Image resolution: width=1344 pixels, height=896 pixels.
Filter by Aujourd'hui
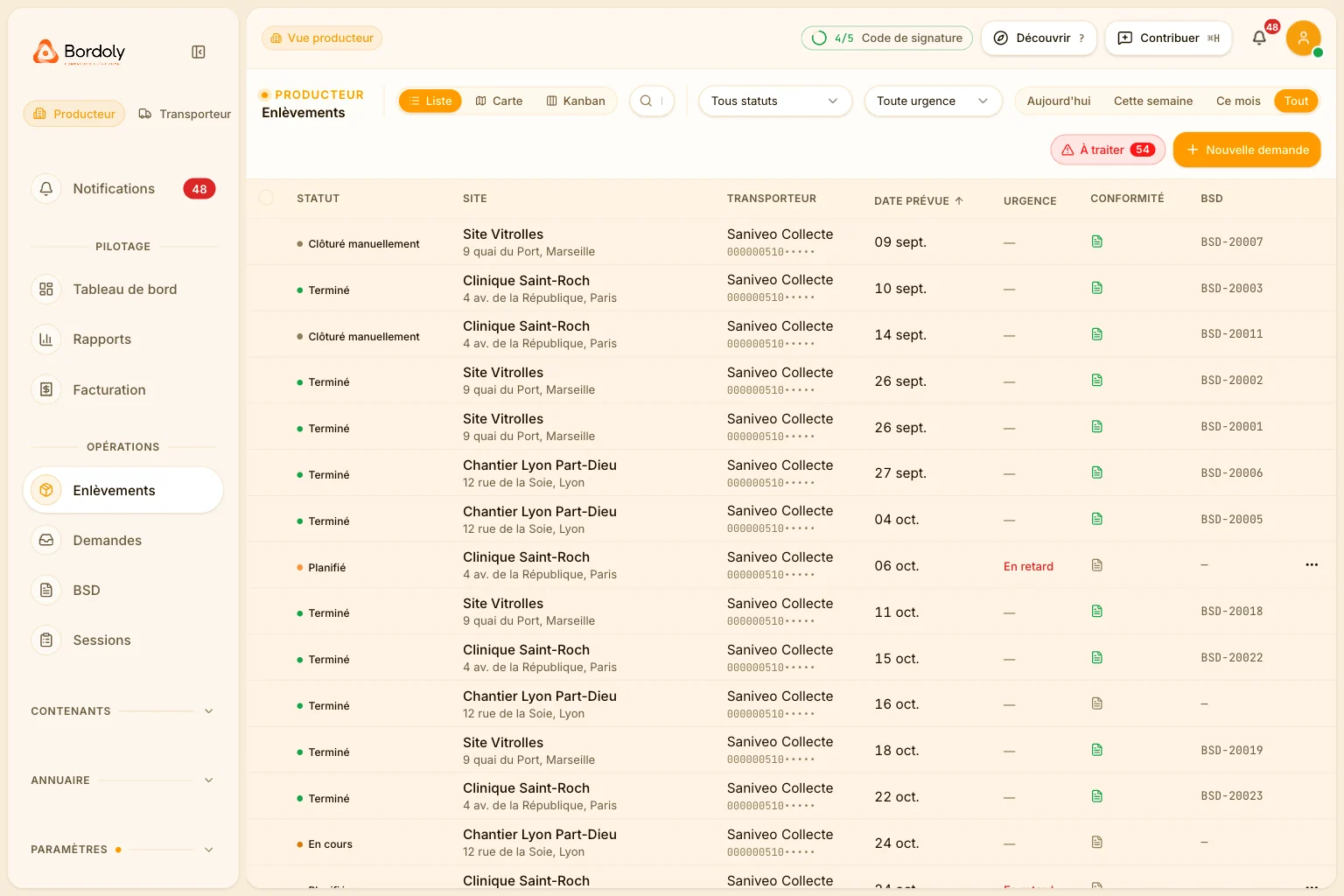(x=1059, y=101)
